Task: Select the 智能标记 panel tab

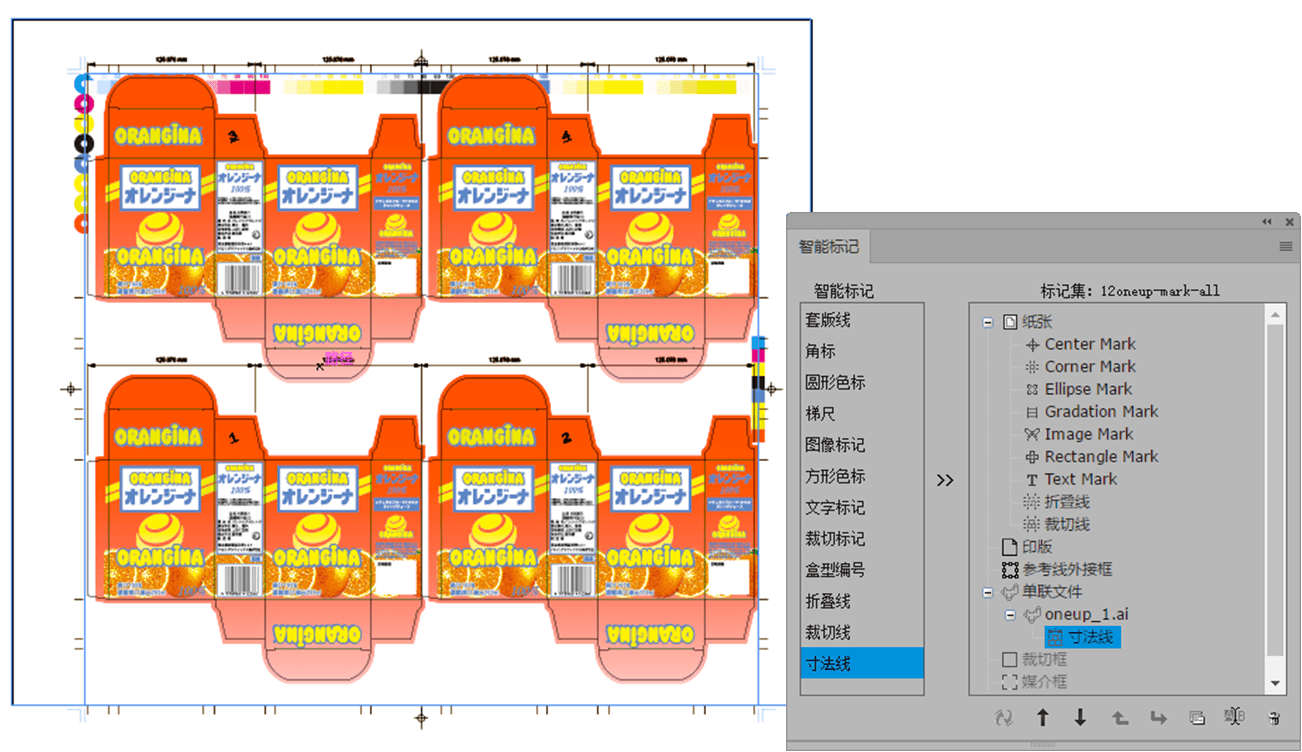Action: [828, 247]
